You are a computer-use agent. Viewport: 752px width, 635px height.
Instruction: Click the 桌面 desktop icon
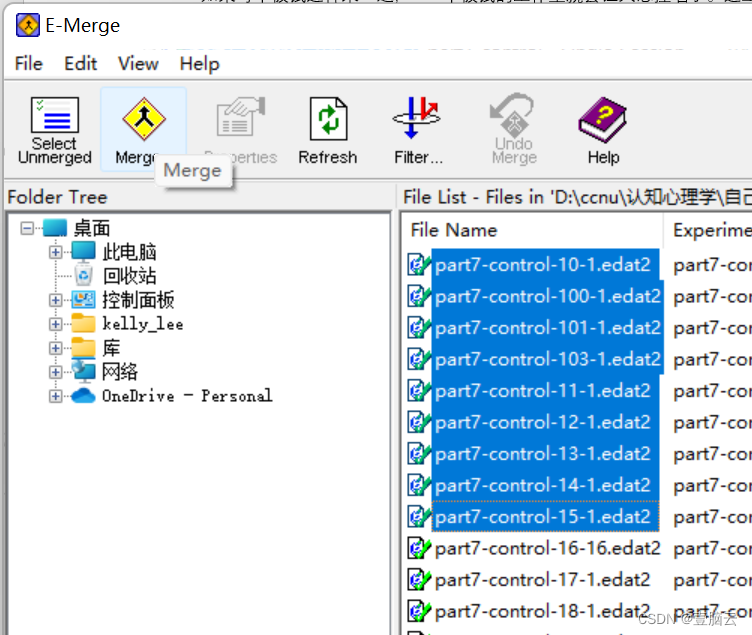(x=55, y=227)
